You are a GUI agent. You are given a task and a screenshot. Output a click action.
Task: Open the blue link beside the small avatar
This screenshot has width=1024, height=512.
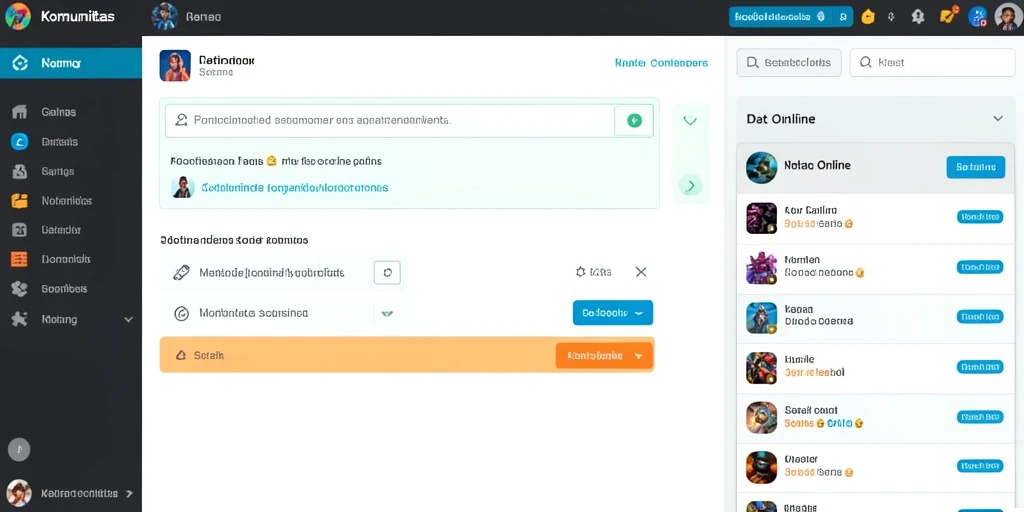tap(295, 187)
